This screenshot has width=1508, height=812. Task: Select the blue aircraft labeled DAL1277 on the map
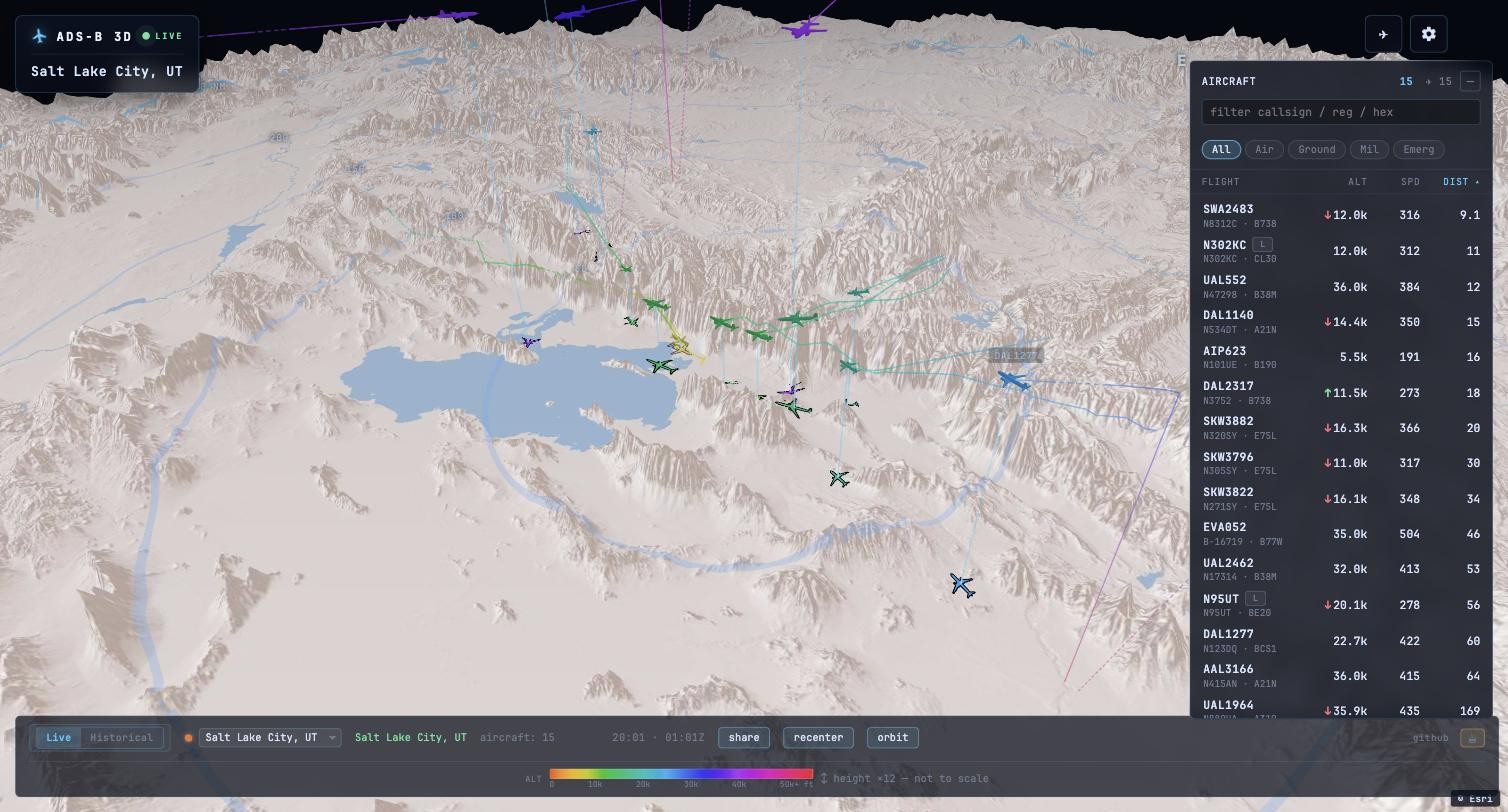click(x=1013, y=380)
